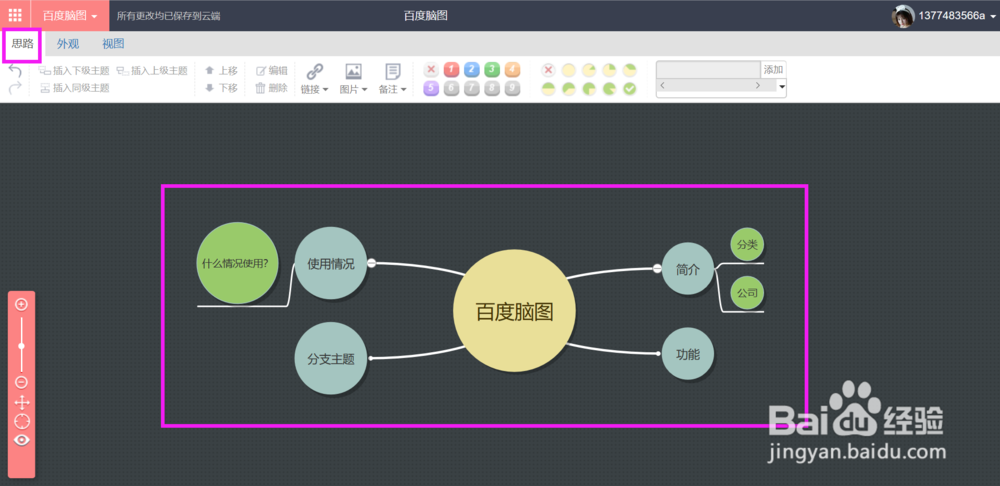Switch to the 视图 tab
The height and width of the screenshot is (486, 1000).
[x=114, y=44]
